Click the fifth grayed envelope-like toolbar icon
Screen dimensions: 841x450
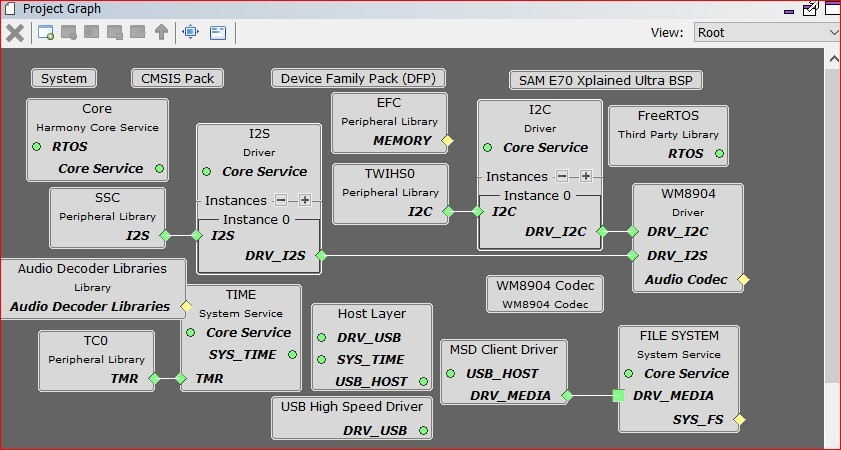(x=138, y=33)
